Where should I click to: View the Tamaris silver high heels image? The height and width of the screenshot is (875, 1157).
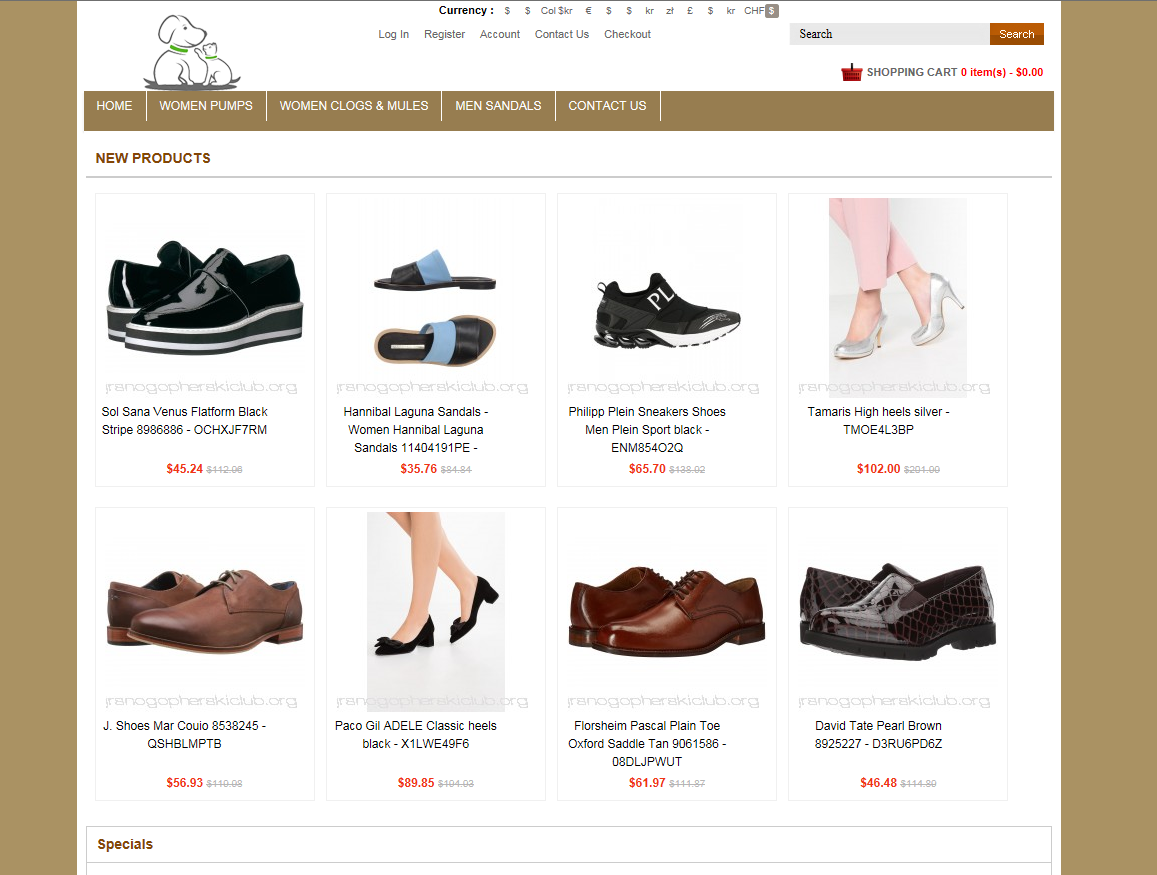coord(897,298)
